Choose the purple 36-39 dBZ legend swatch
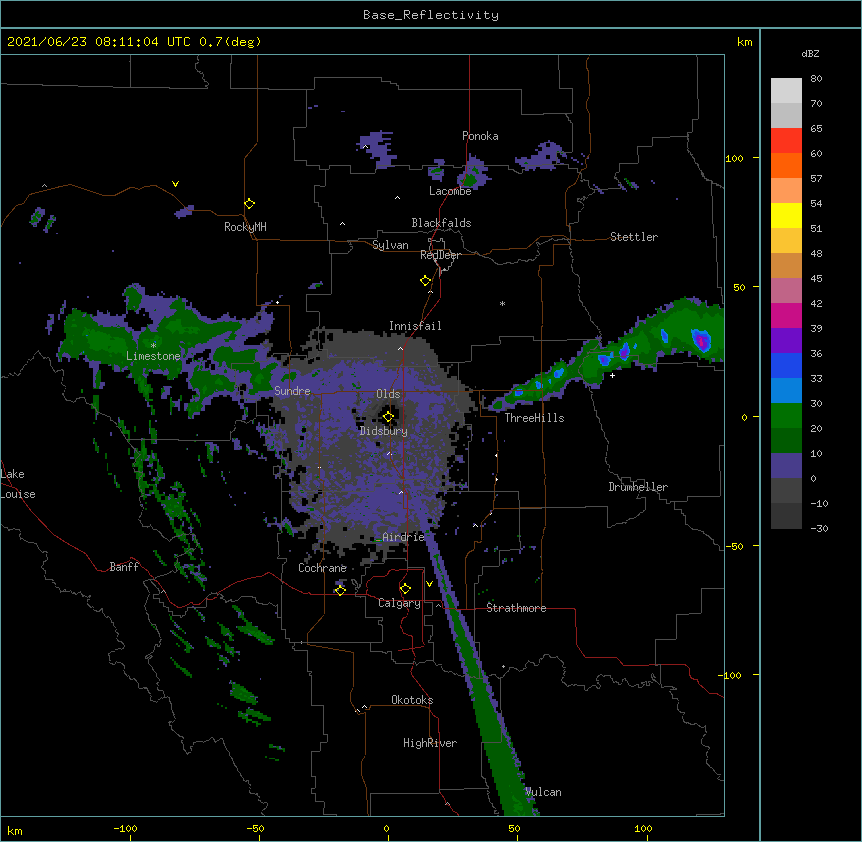This screenshot has width=862, height=842. 786,340
